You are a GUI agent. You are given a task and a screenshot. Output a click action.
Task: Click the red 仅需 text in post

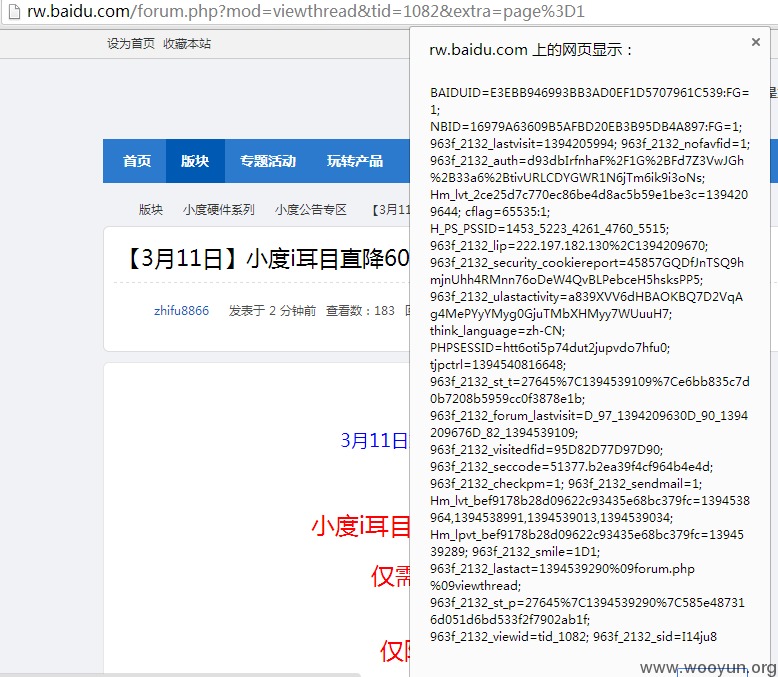pyautogui.click(x=390, y=576)
